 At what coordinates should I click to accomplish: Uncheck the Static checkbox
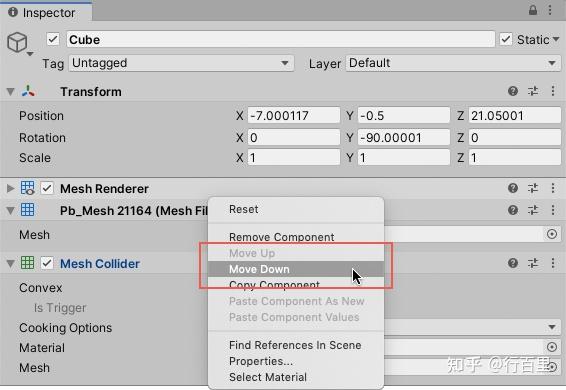tap(506, 39)
